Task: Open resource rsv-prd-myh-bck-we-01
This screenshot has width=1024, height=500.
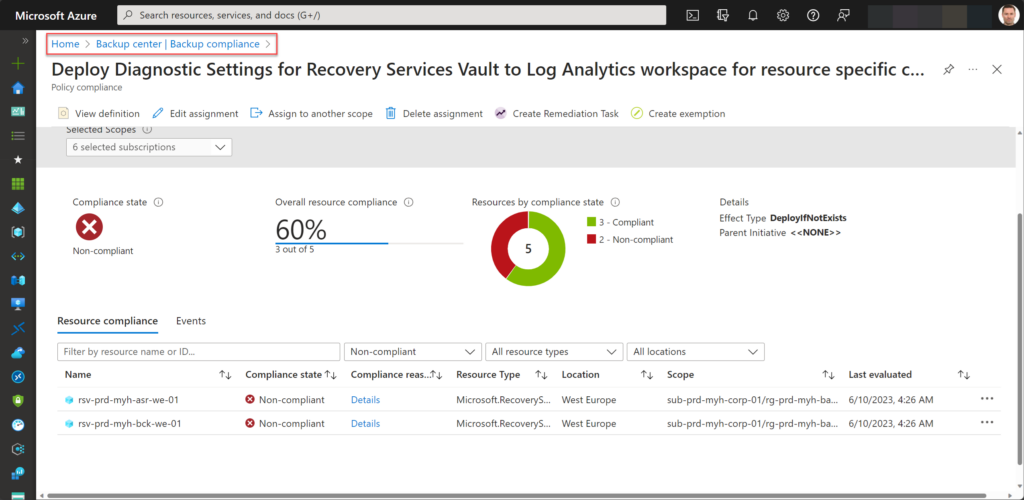Action: click(129, 423)
